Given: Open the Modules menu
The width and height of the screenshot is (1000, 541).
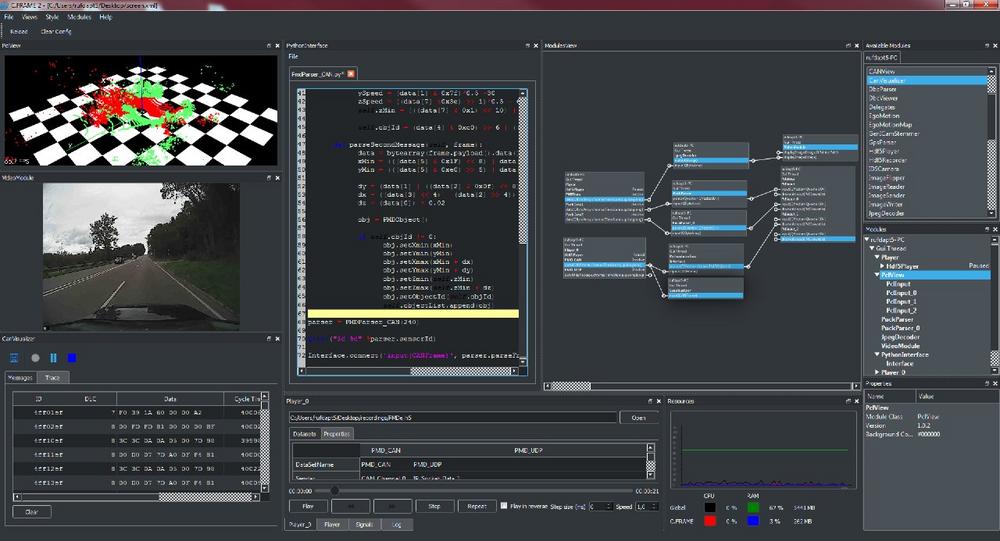Looking at the screenshot, I should point(78,17).
